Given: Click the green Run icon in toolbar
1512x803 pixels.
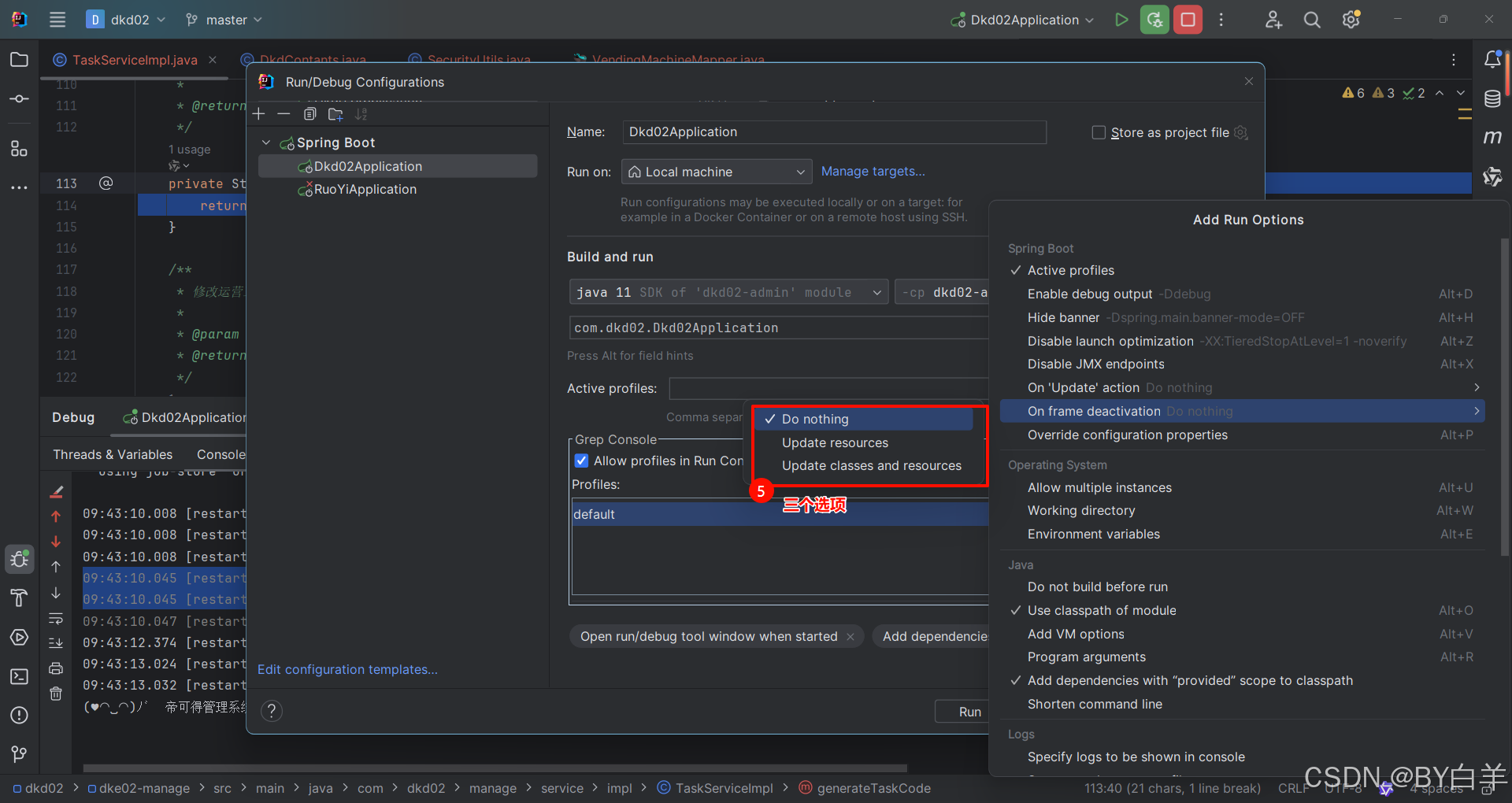Looking at the screenshot, I should click(1121, 20).
